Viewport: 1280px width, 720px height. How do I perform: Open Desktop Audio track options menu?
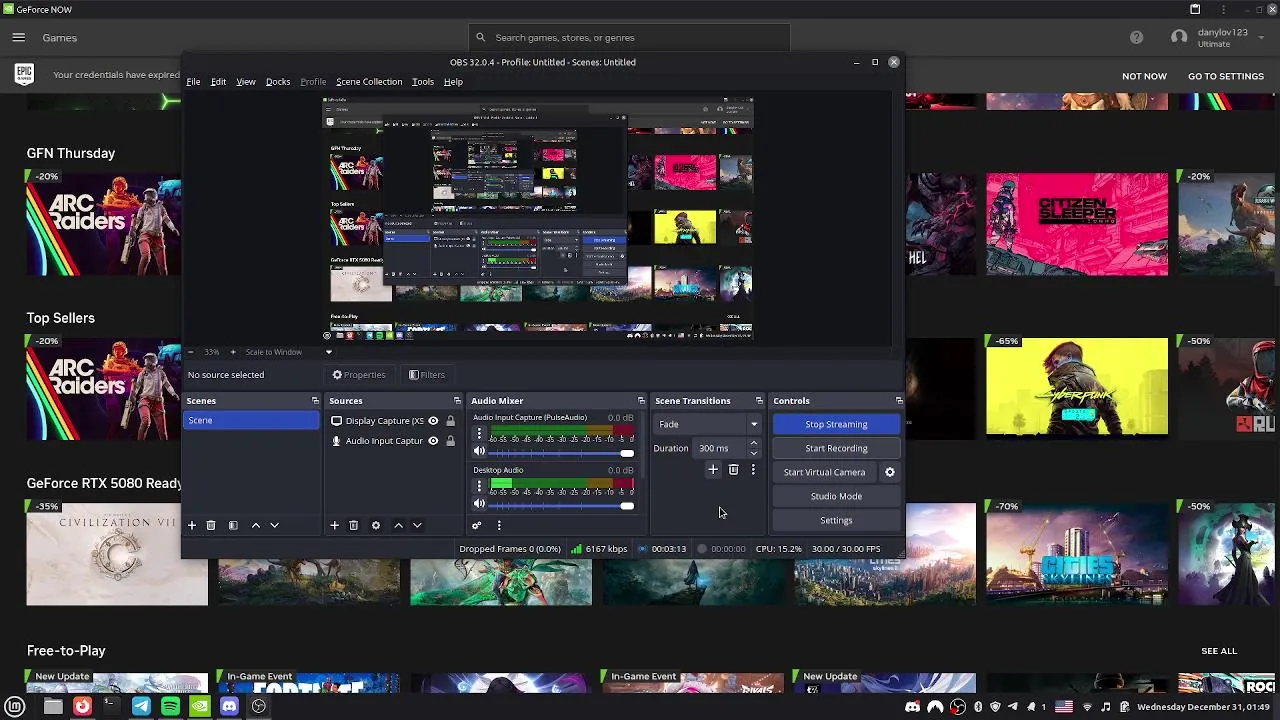[x=479, y=486]
